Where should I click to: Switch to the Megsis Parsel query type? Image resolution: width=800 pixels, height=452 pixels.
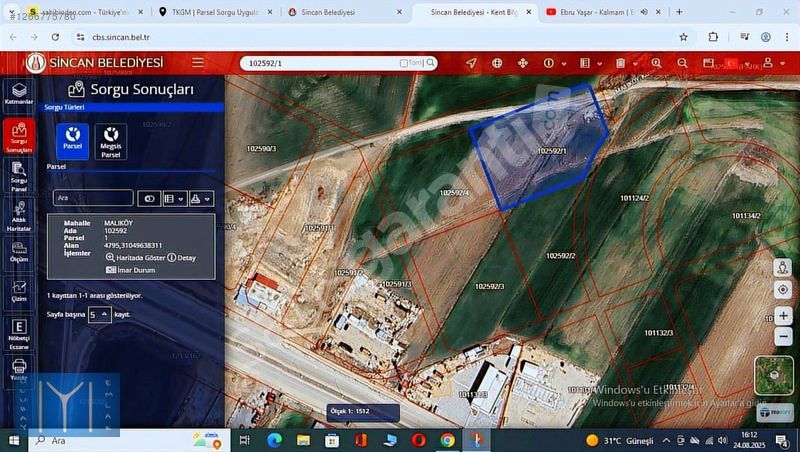click(x=110, y=142)
